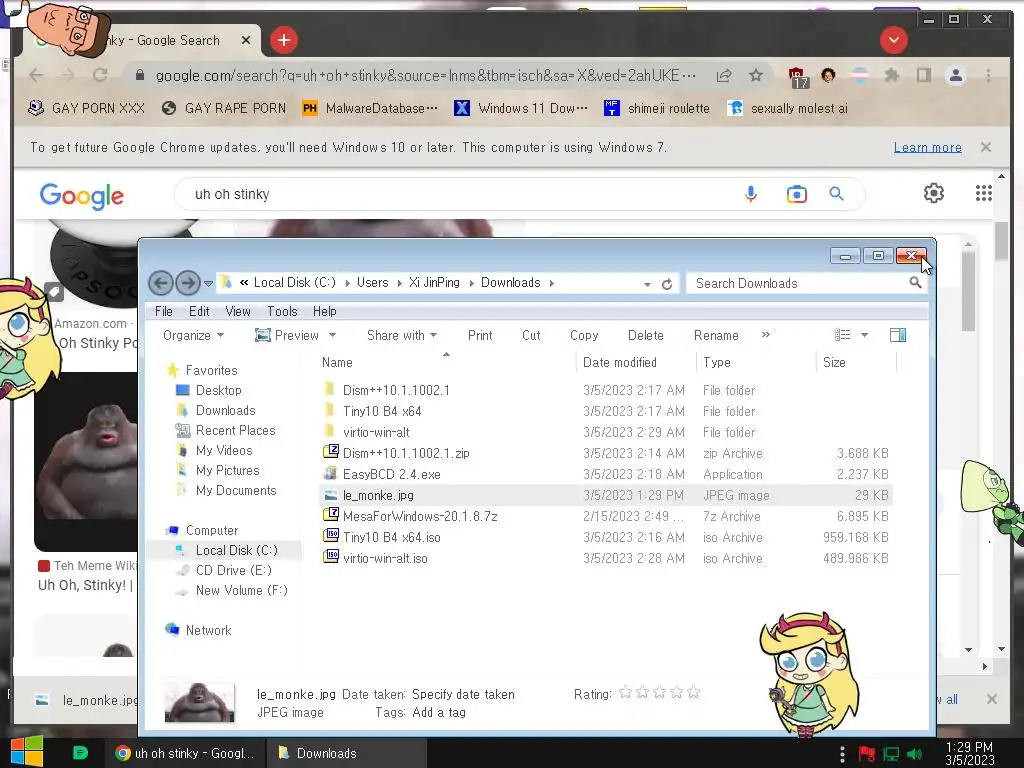Viewport: 1024px width, 768px height.
Task: Open Chrome side panel icon
Action: (923, 75)
